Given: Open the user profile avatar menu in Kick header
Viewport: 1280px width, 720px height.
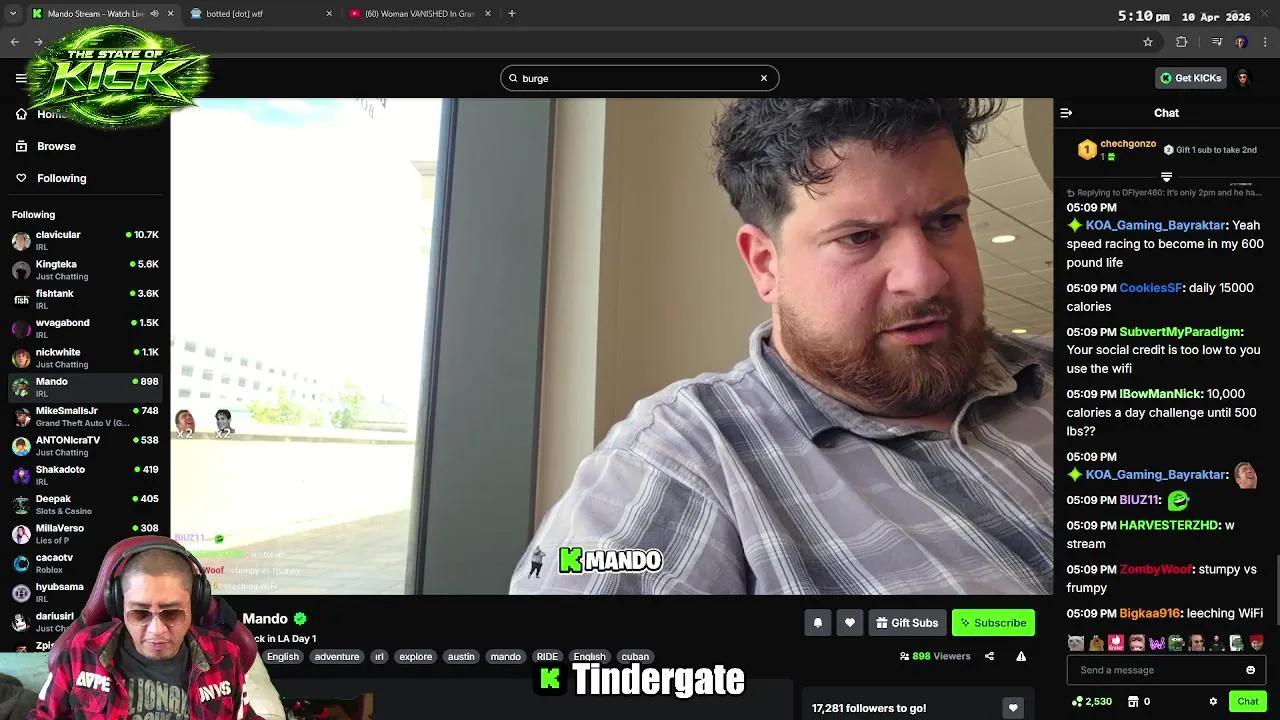Looking at the screenshot, I should pos(1243,78).
